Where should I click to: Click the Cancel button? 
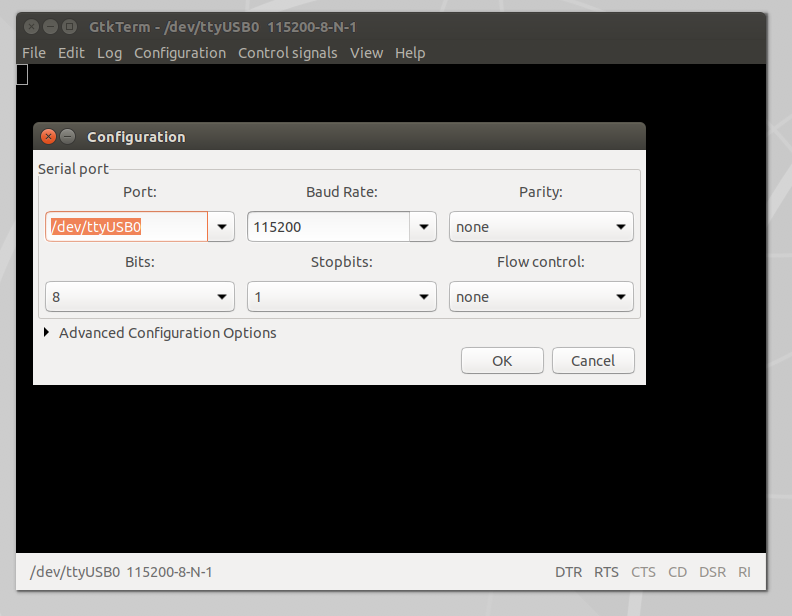point(592,361)
